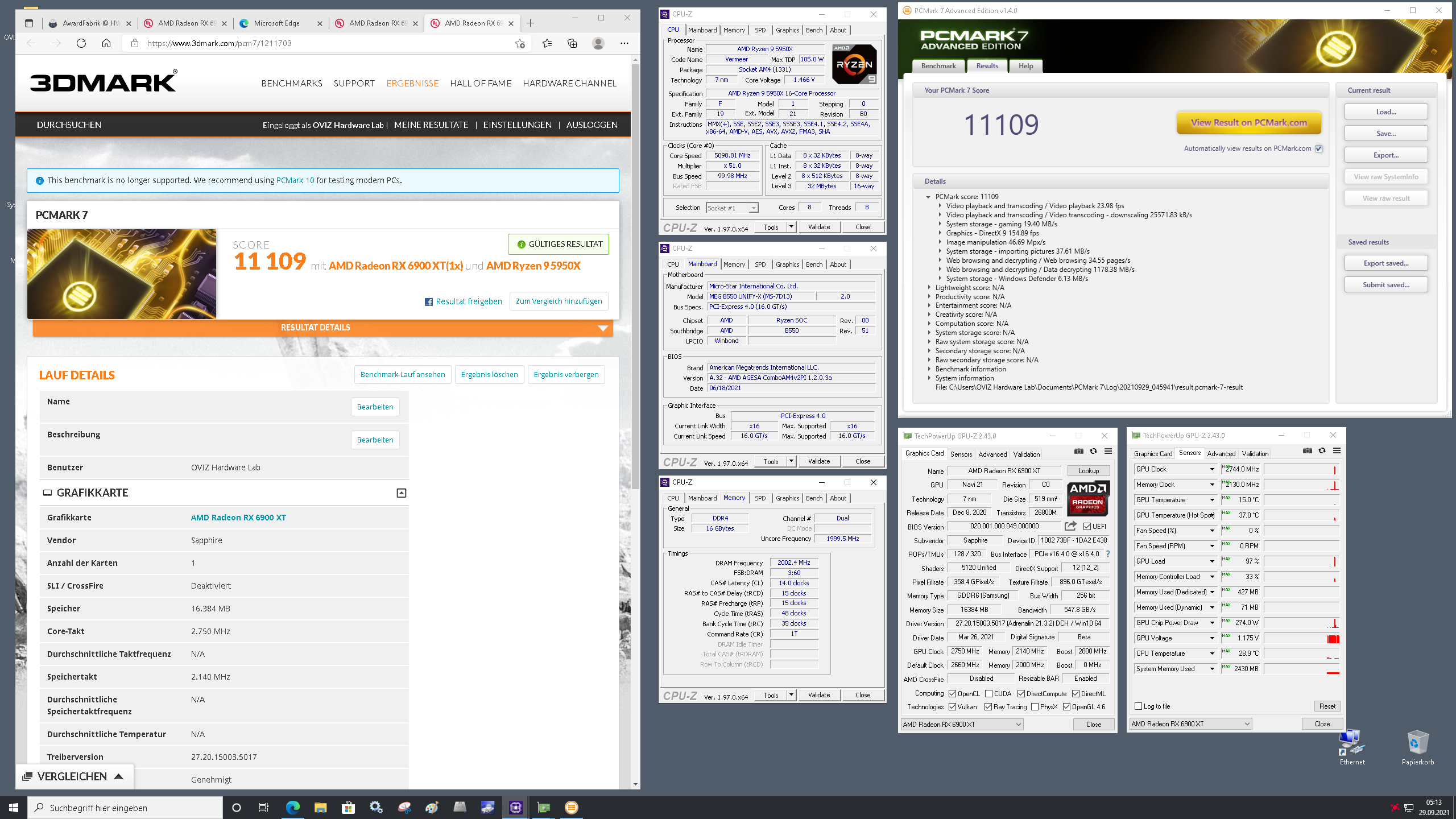Viewport: 1456px width, 819px height.
Task: Open Microsoft Store from taskbar
Action: [348, 808]
